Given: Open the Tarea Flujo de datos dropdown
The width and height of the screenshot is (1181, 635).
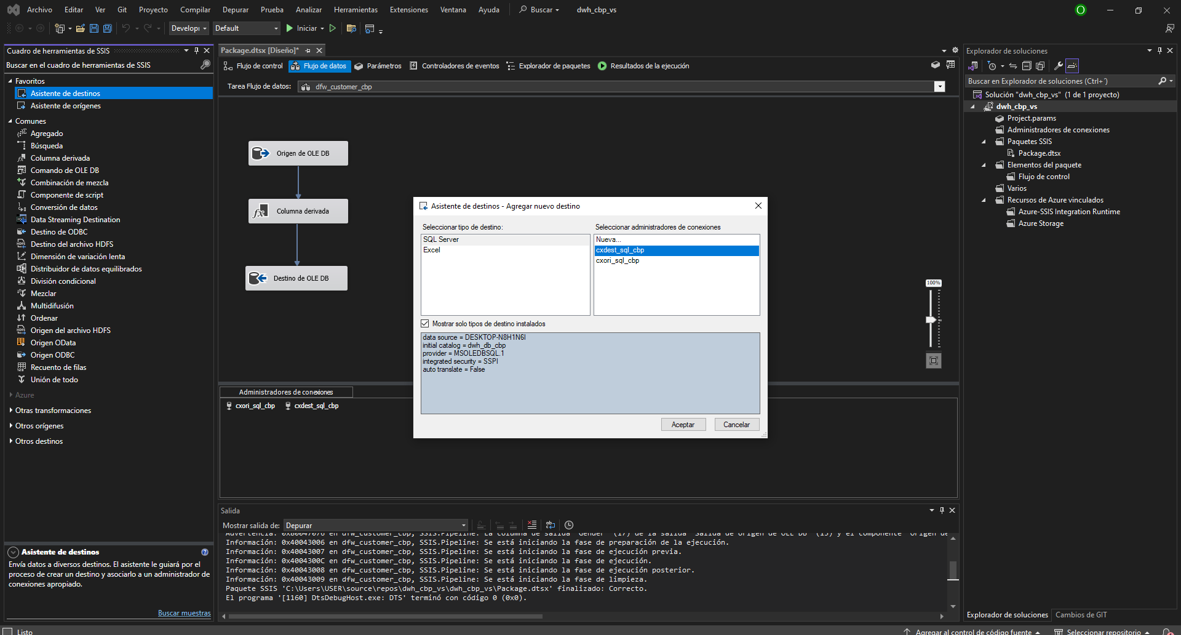Looking at the screenshot, I should tap(939, 87).
